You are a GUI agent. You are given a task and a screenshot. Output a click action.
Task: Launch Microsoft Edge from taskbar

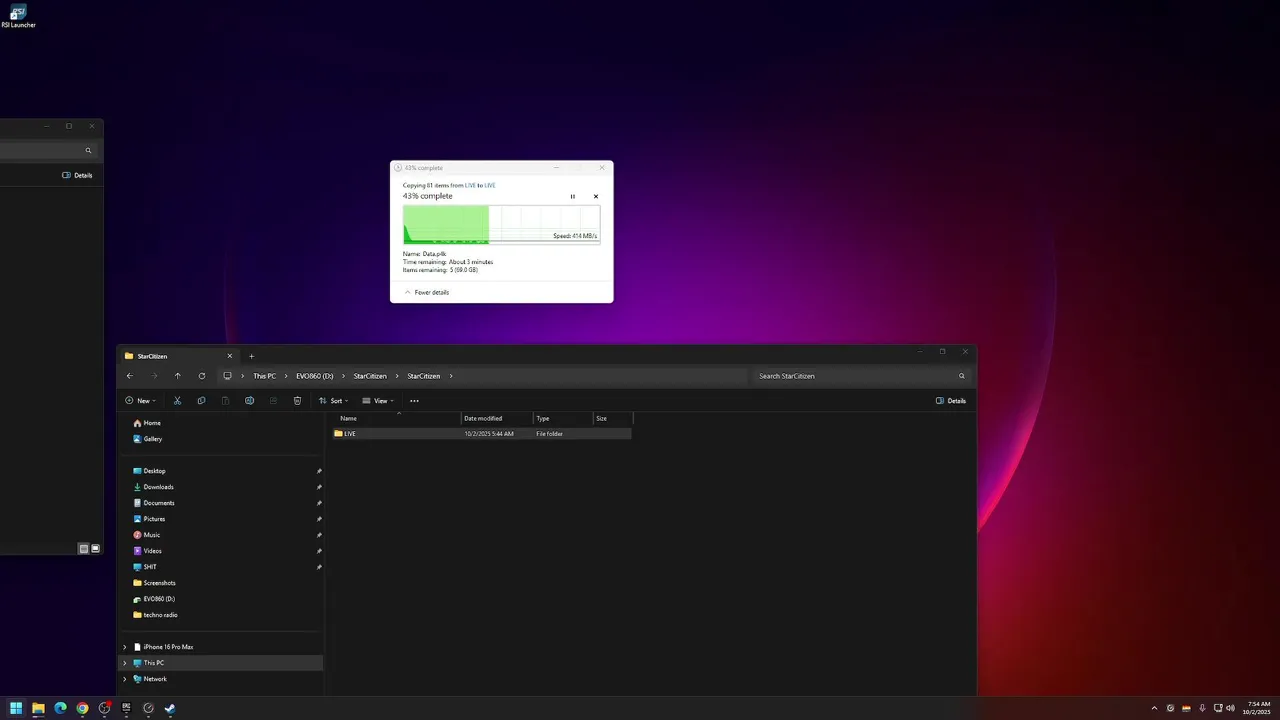coord(60,708)
